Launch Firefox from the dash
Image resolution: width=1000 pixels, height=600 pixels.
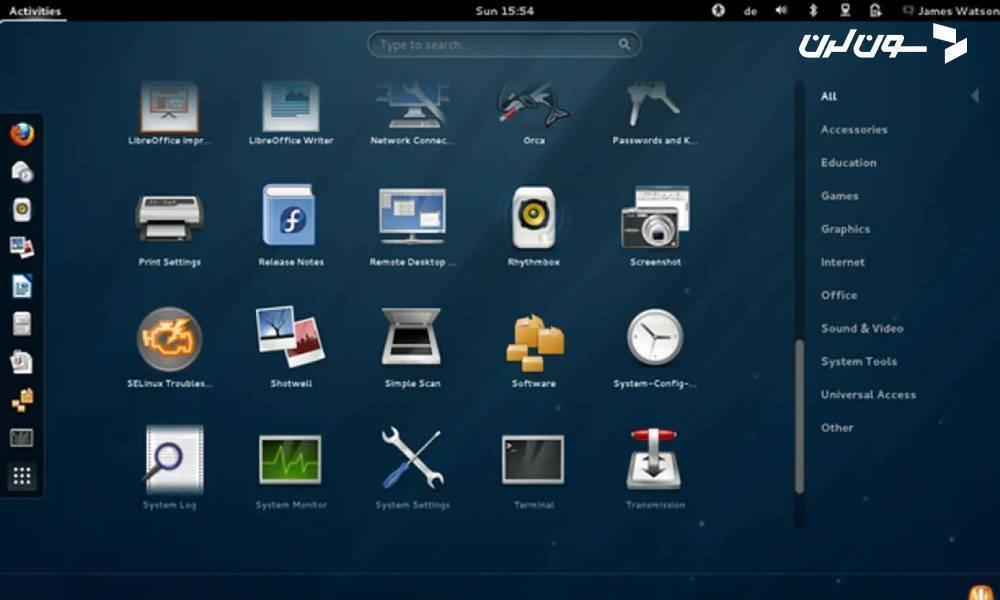pyautogui.click(x=22, y=135)
